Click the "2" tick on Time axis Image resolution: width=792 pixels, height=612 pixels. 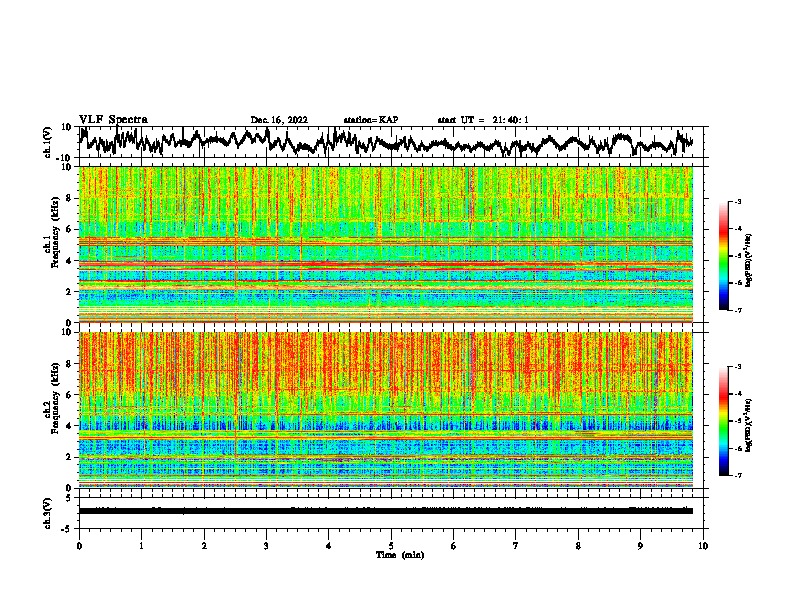204,546
